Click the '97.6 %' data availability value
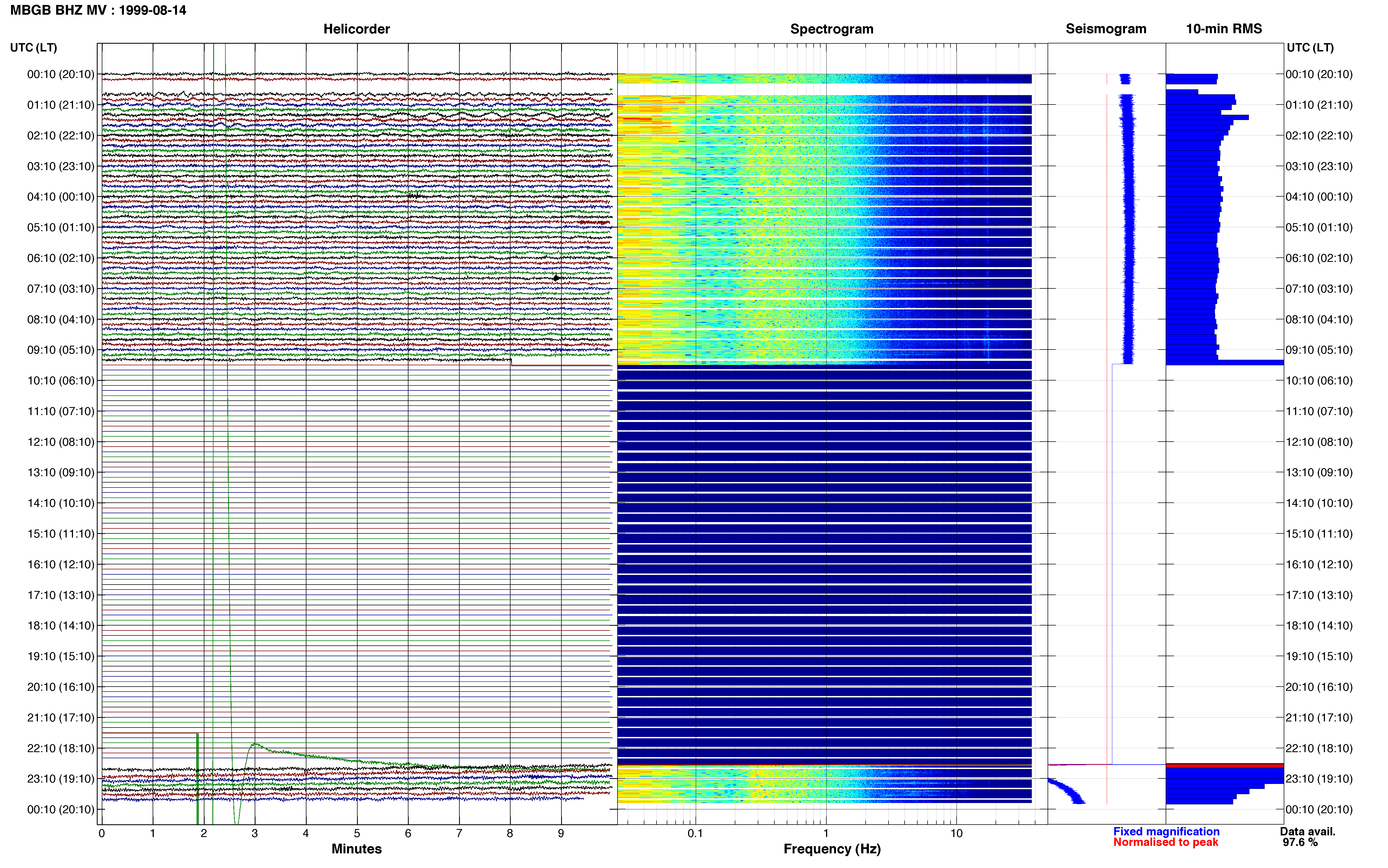Screen dimensions: 1388x868 [1300, 842]
